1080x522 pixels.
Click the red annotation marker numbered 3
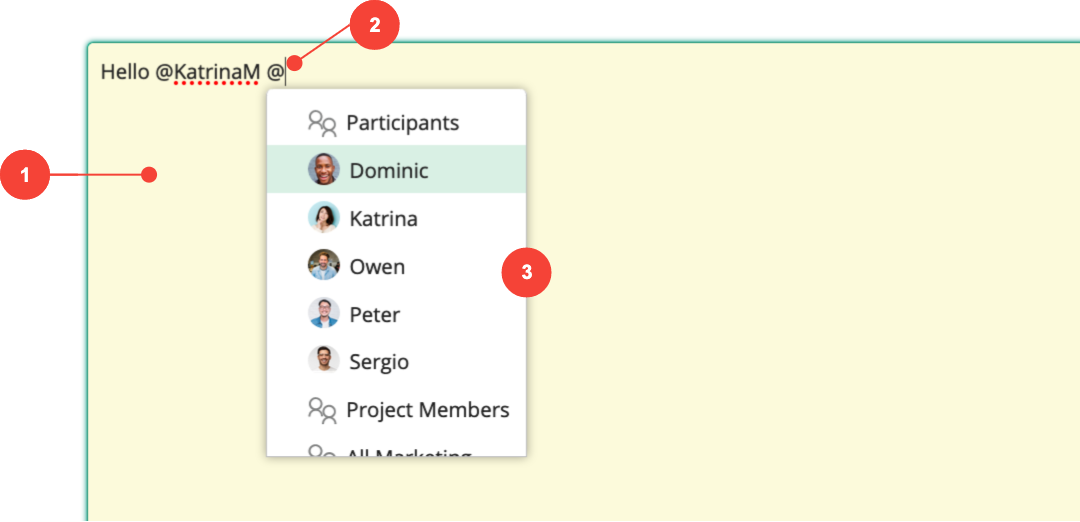(x=526, y=272)
